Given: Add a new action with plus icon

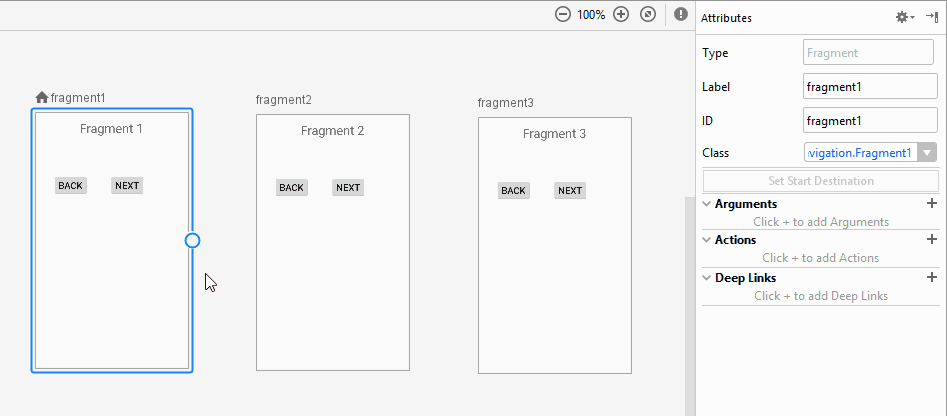Looking at the screenshot, I should [x=932, y=240].
